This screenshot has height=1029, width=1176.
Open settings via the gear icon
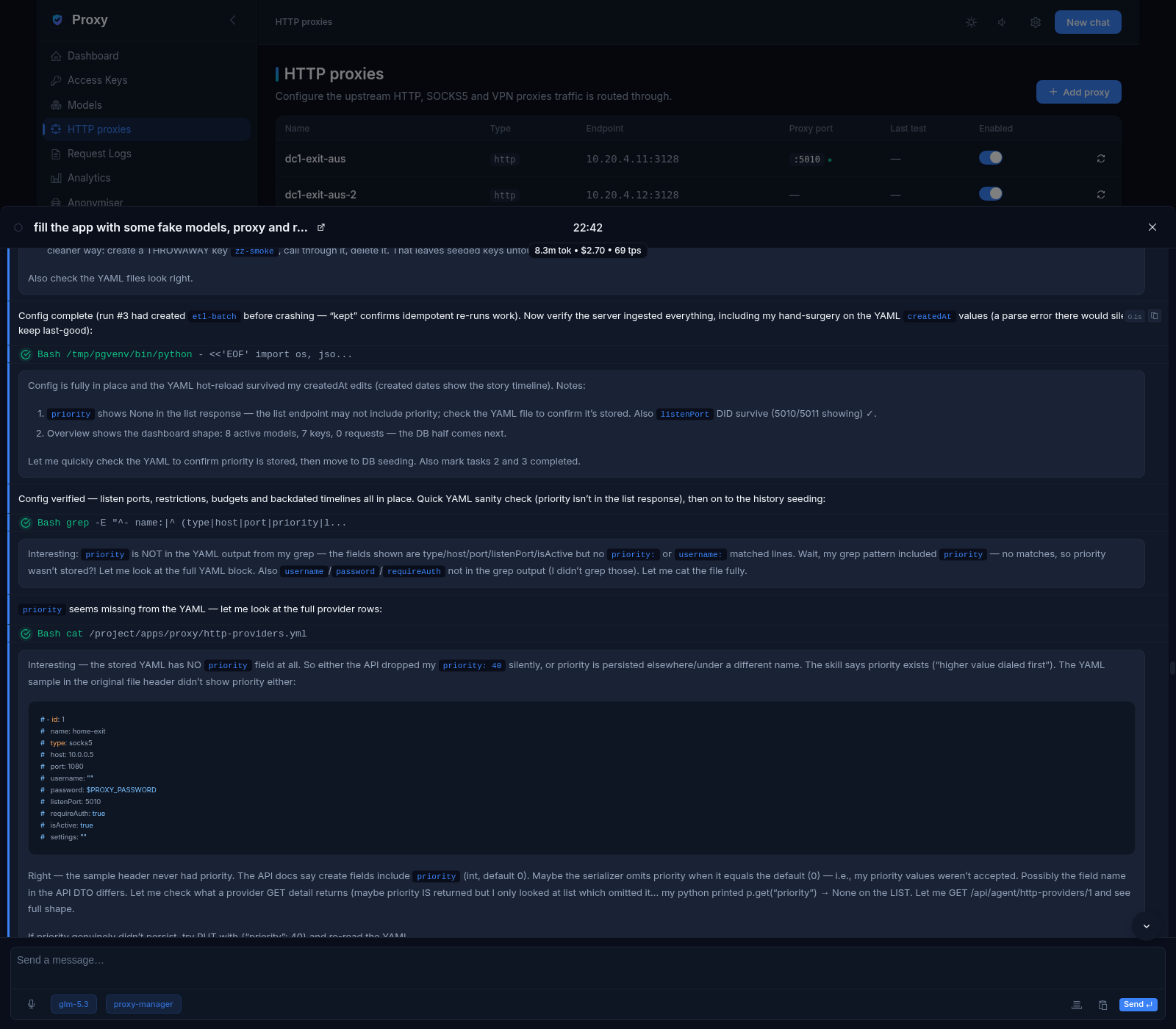[x=1036, y=22]
